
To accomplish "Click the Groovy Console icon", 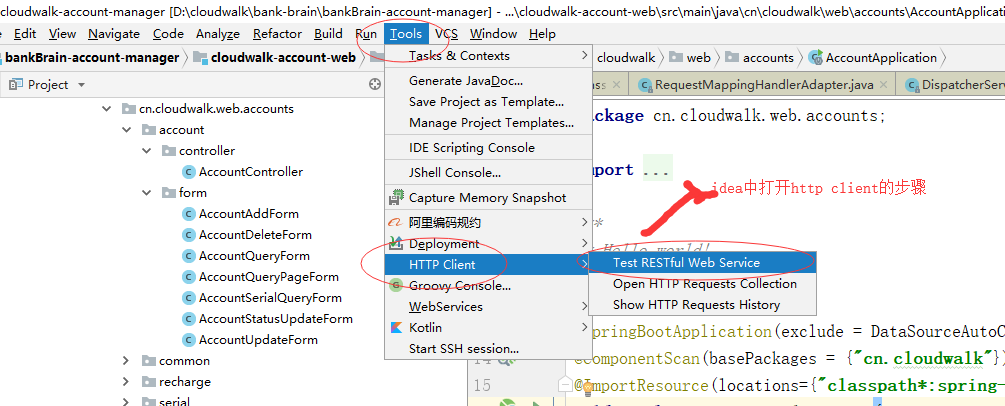I will pyautogui.click(x=396, y=286).
